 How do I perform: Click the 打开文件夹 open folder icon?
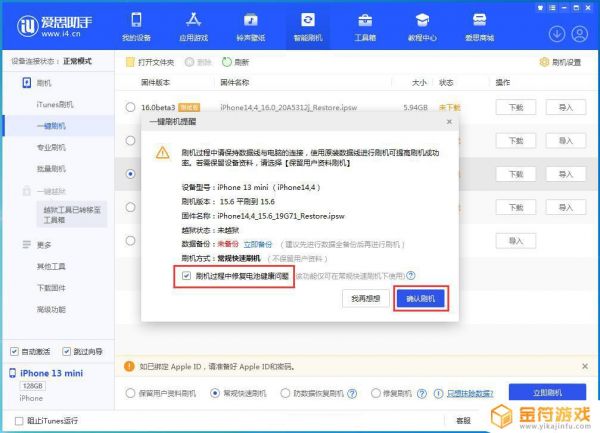pos(130,62)
